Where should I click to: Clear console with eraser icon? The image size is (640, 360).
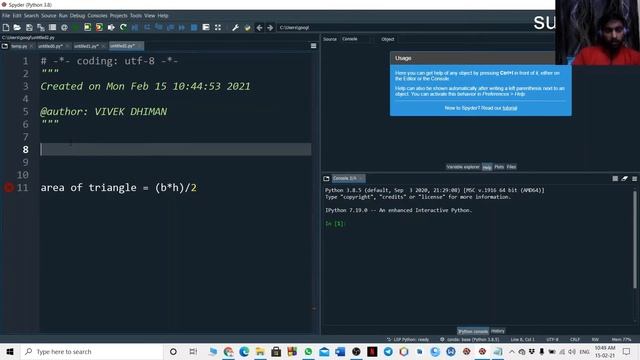624,178
